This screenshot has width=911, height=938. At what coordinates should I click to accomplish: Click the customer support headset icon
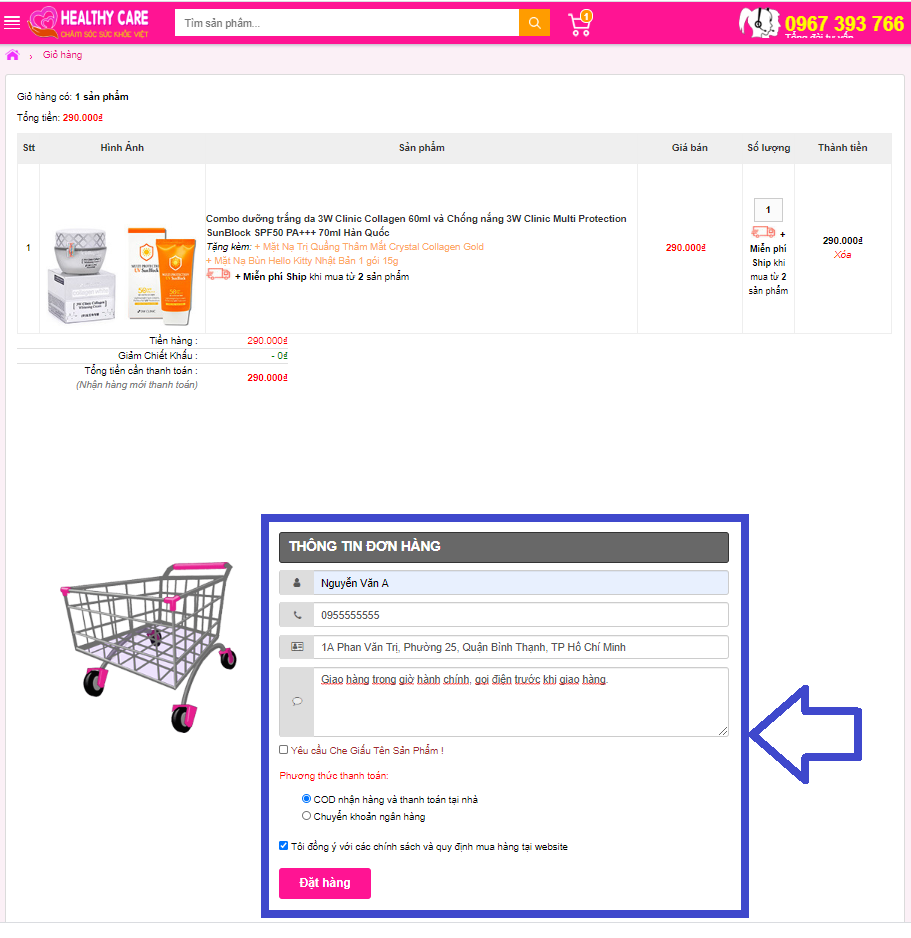[758, 23]
